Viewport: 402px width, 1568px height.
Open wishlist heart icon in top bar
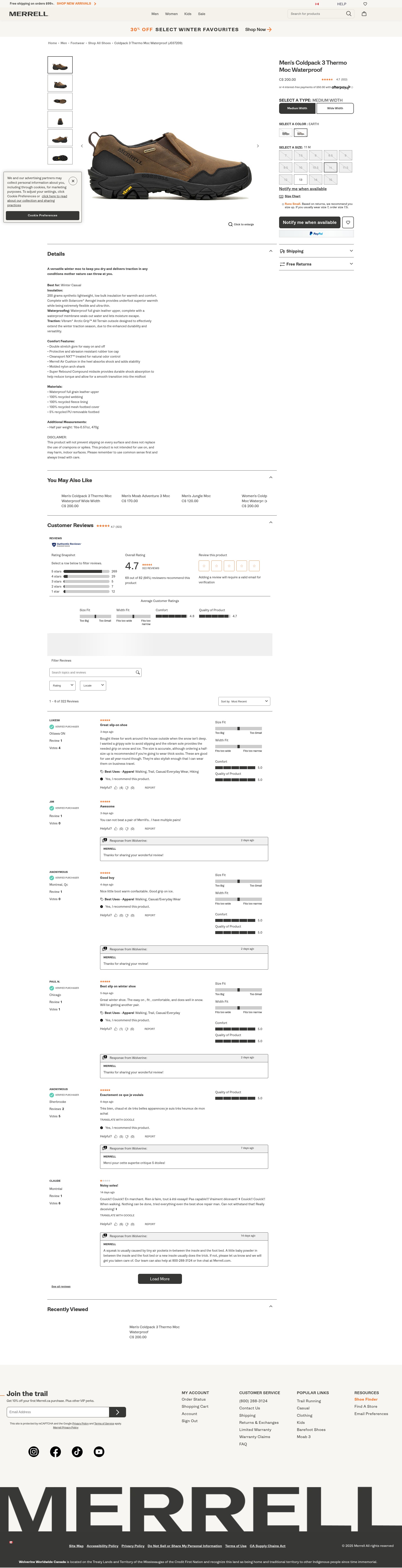click(365, 4)
